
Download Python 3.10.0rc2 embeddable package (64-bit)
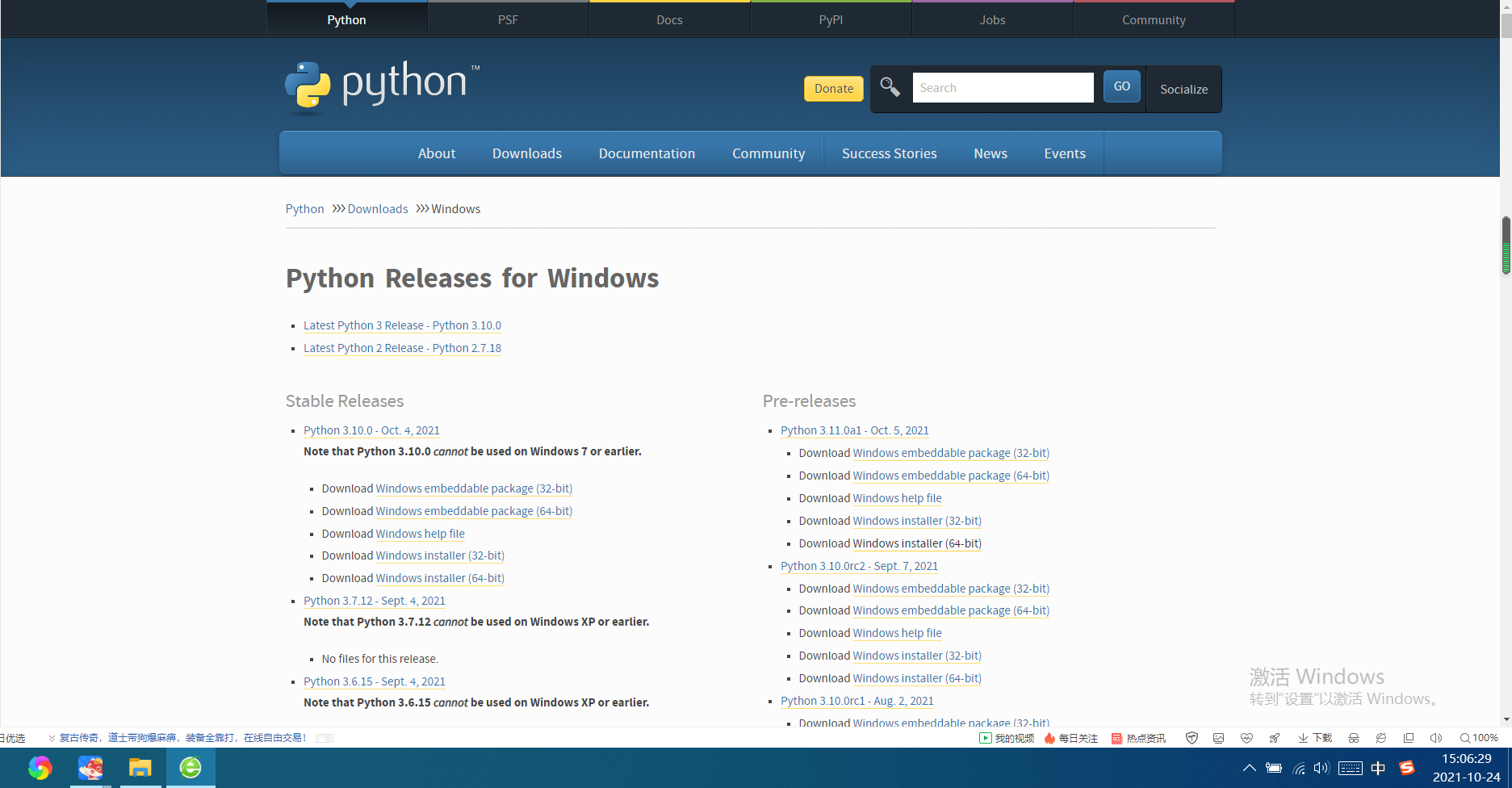951,610
